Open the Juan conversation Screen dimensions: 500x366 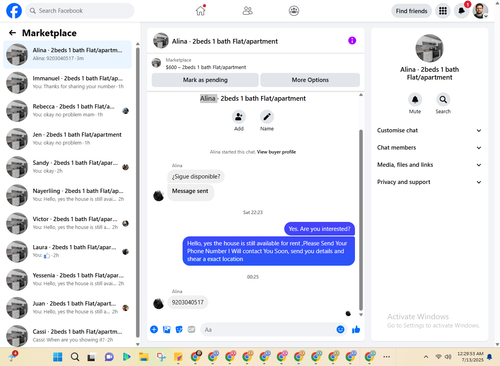pyautogui.click(x=67, y=308)
